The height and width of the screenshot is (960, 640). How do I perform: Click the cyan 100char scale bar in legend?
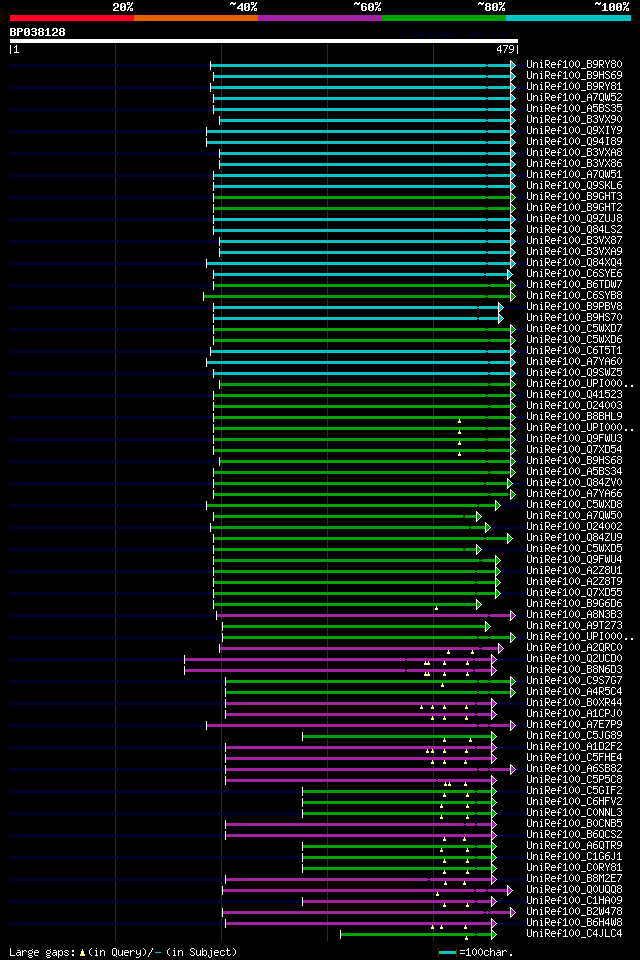point(448,952)
